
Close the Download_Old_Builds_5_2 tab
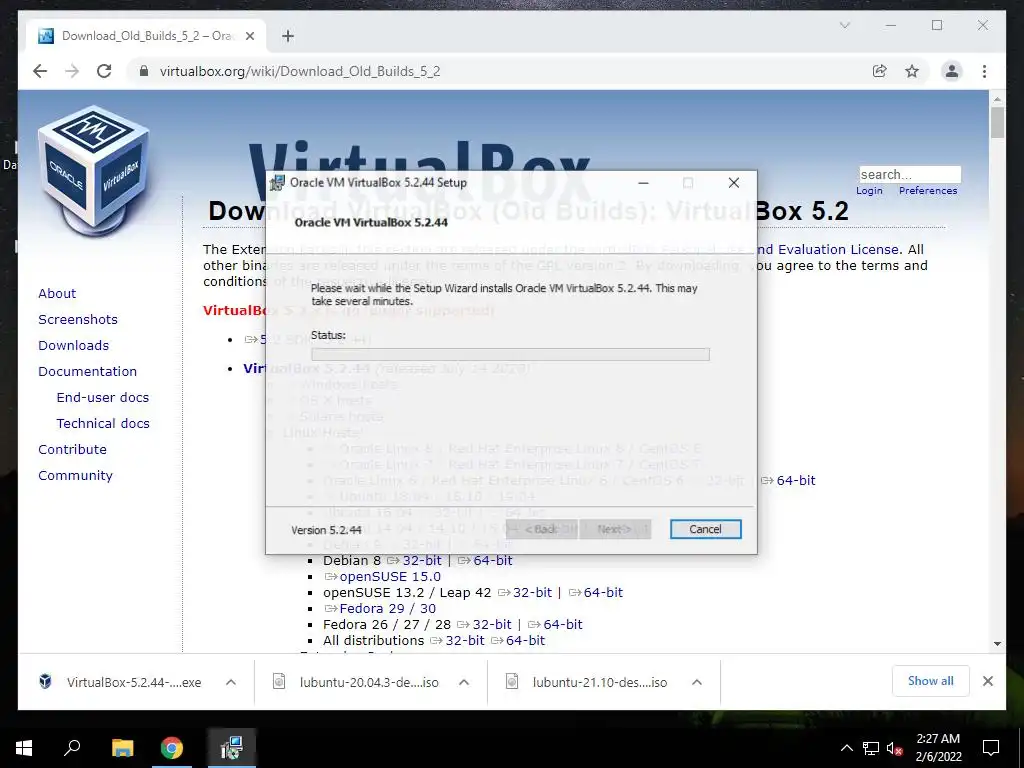249,36
